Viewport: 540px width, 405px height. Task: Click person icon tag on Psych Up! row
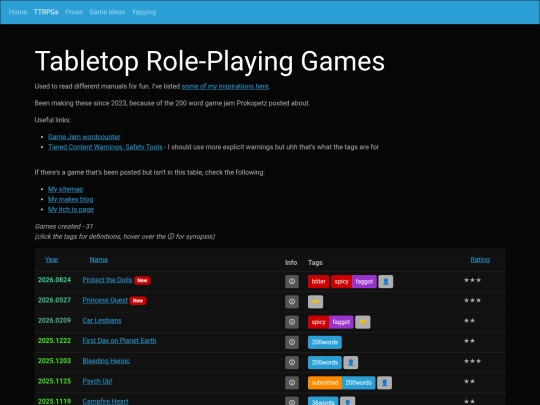point(384,383)
